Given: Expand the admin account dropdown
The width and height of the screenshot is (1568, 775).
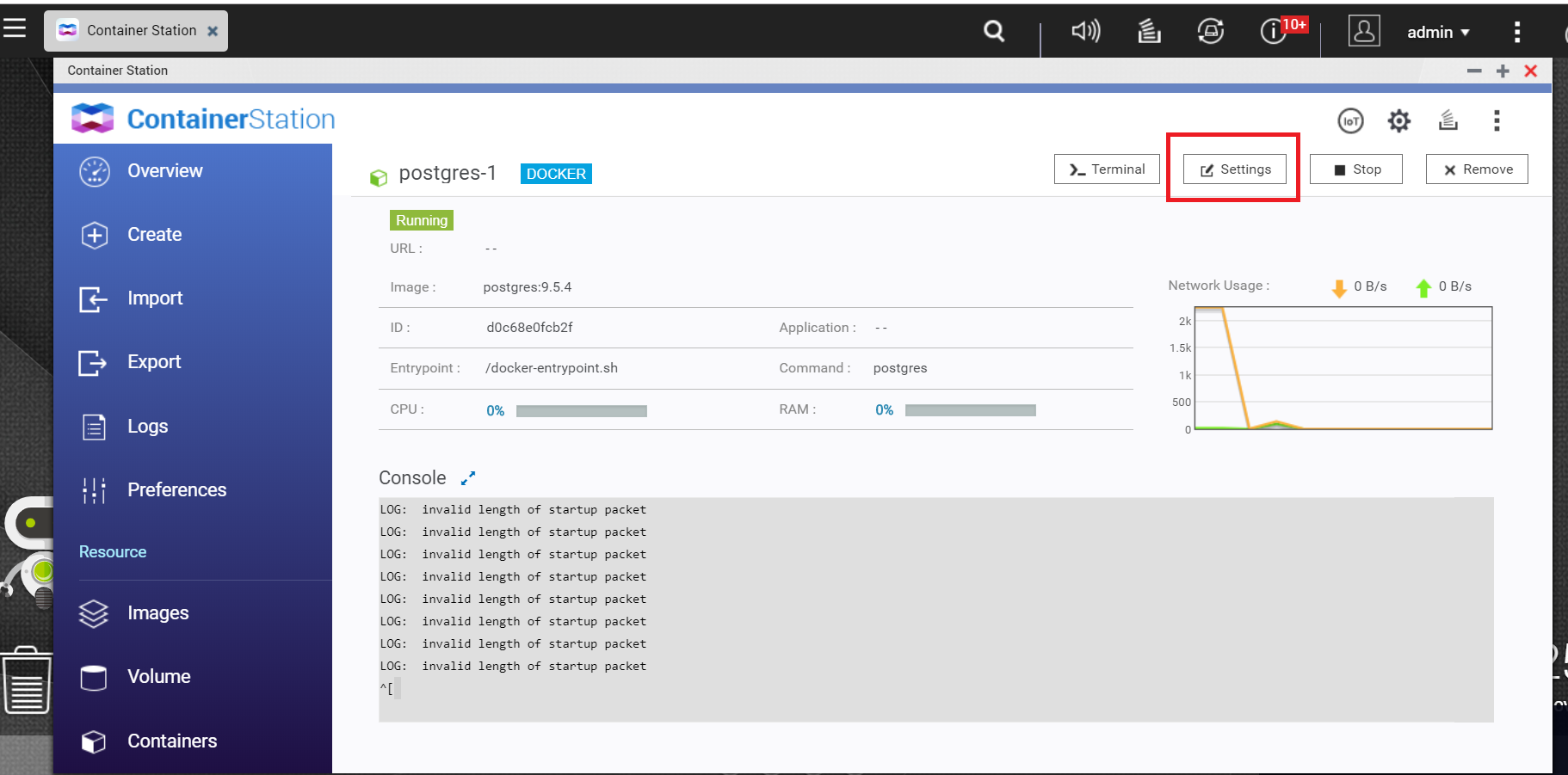Looking at the screenshot, I should [1439, 32].
